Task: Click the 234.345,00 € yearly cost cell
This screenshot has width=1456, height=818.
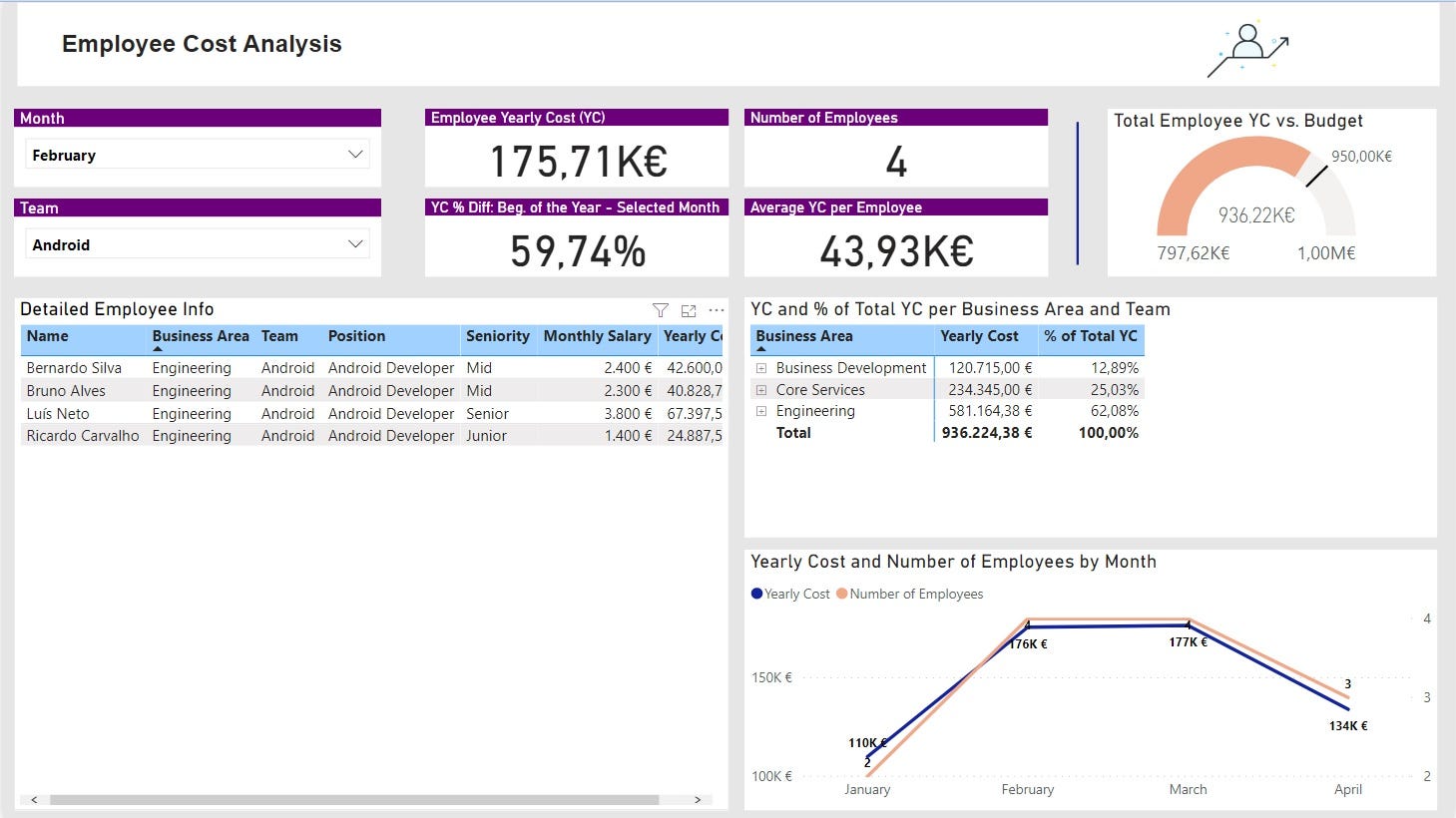Action: (x=990, y=390)
